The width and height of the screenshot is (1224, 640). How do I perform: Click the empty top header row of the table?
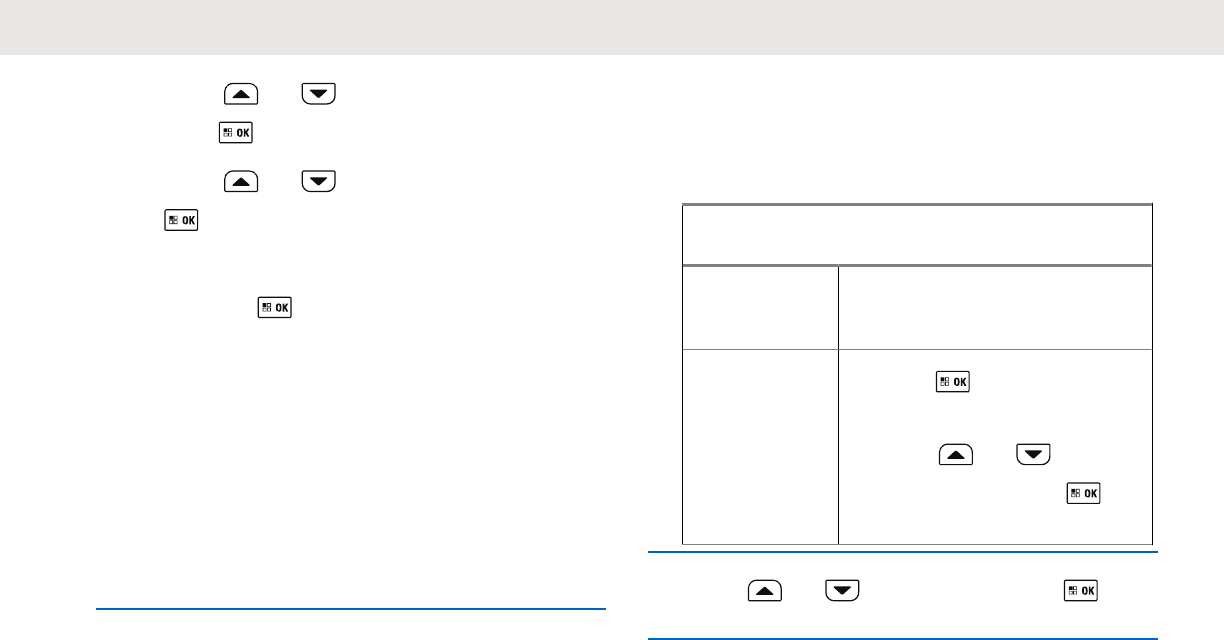click(917, 235)
